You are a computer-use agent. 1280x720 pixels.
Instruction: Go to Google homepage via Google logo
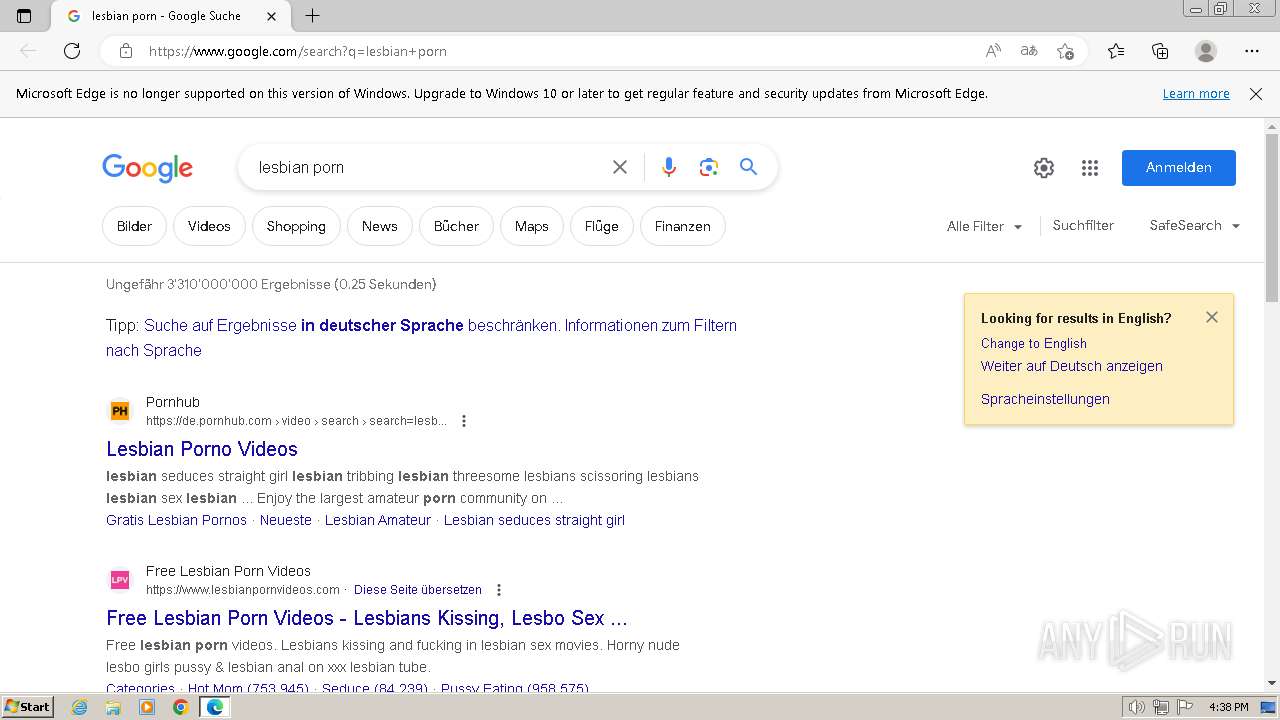pyautogui.click(x=147, y=168)
